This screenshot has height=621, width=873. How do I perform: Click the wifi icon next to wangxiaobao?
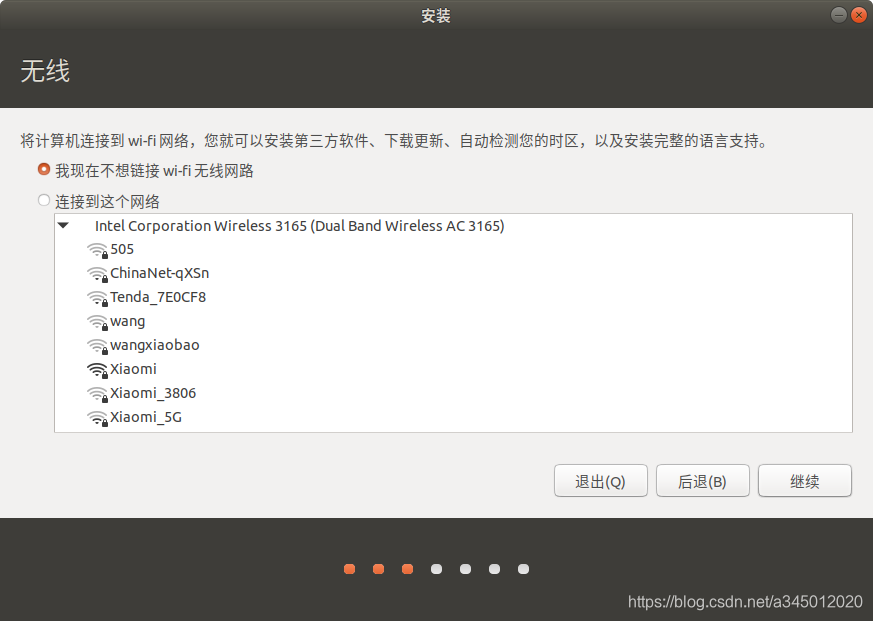tap(97, 346)
